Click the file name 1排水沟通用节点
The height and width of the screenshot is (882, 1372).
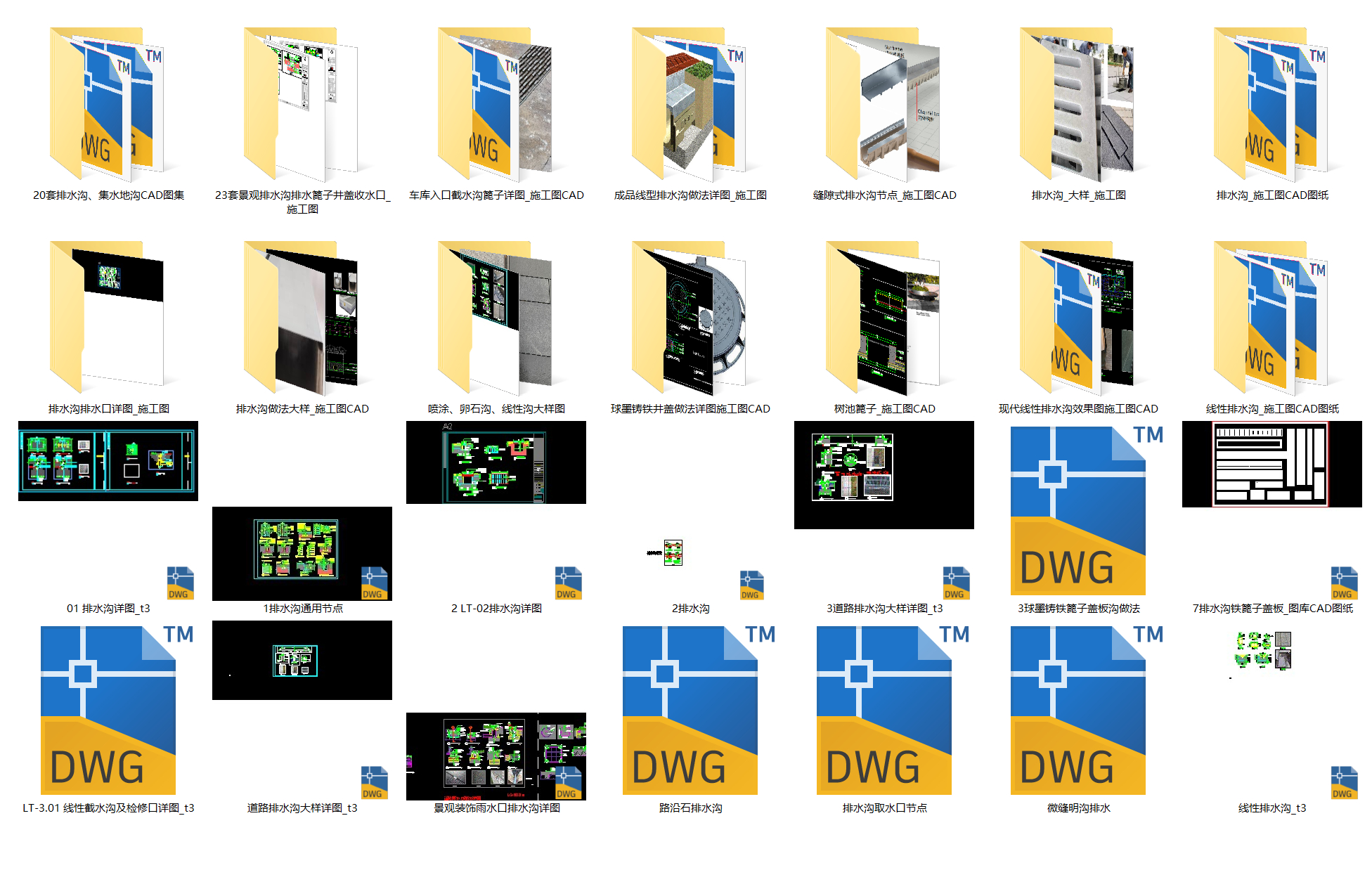coord(303,609)
